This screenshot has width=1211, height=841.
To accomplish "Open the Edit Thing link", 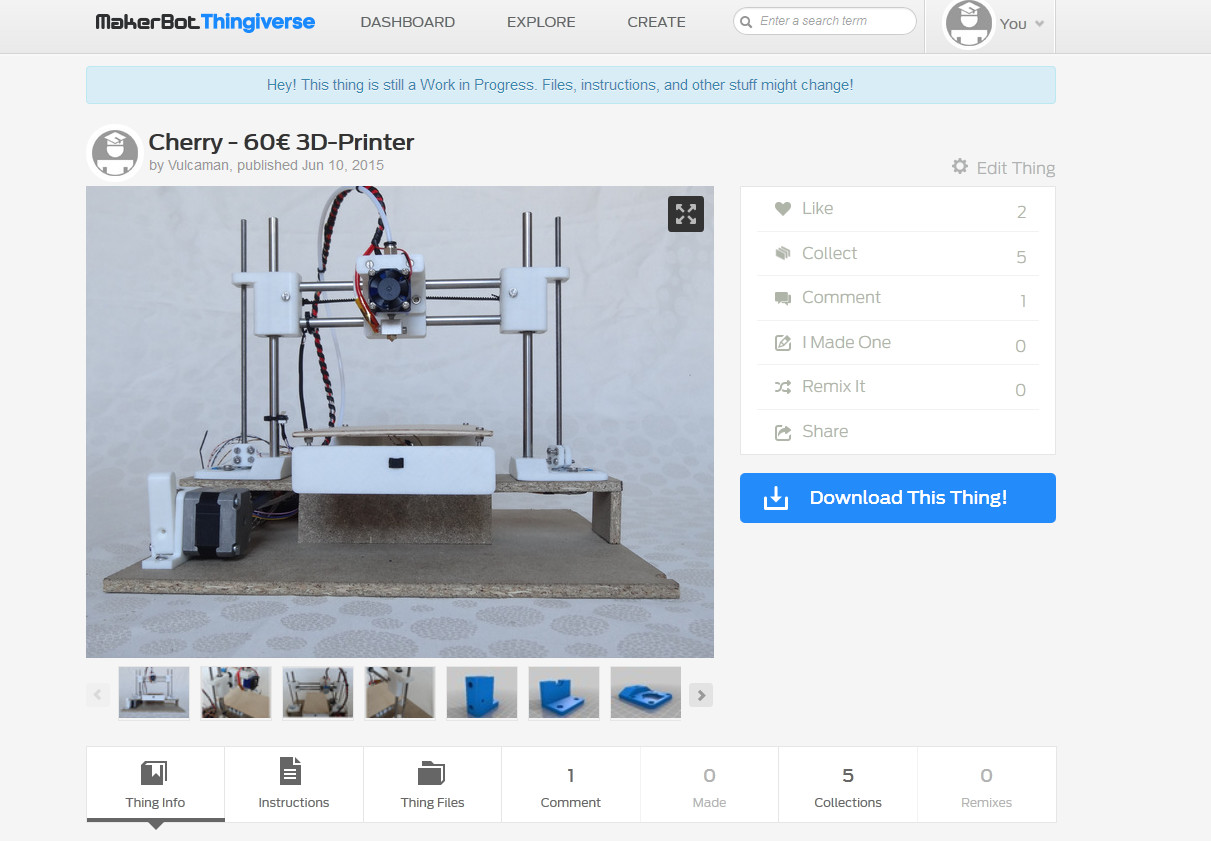I will tap(1015, 168).
